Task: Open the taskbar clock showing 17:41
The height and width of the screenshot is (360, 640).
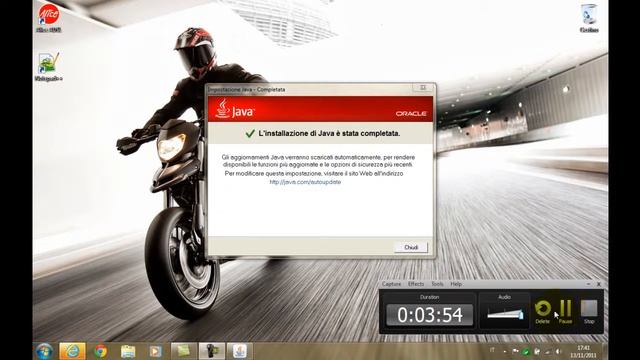Action: pyautogui.click(x=584, y=351)
